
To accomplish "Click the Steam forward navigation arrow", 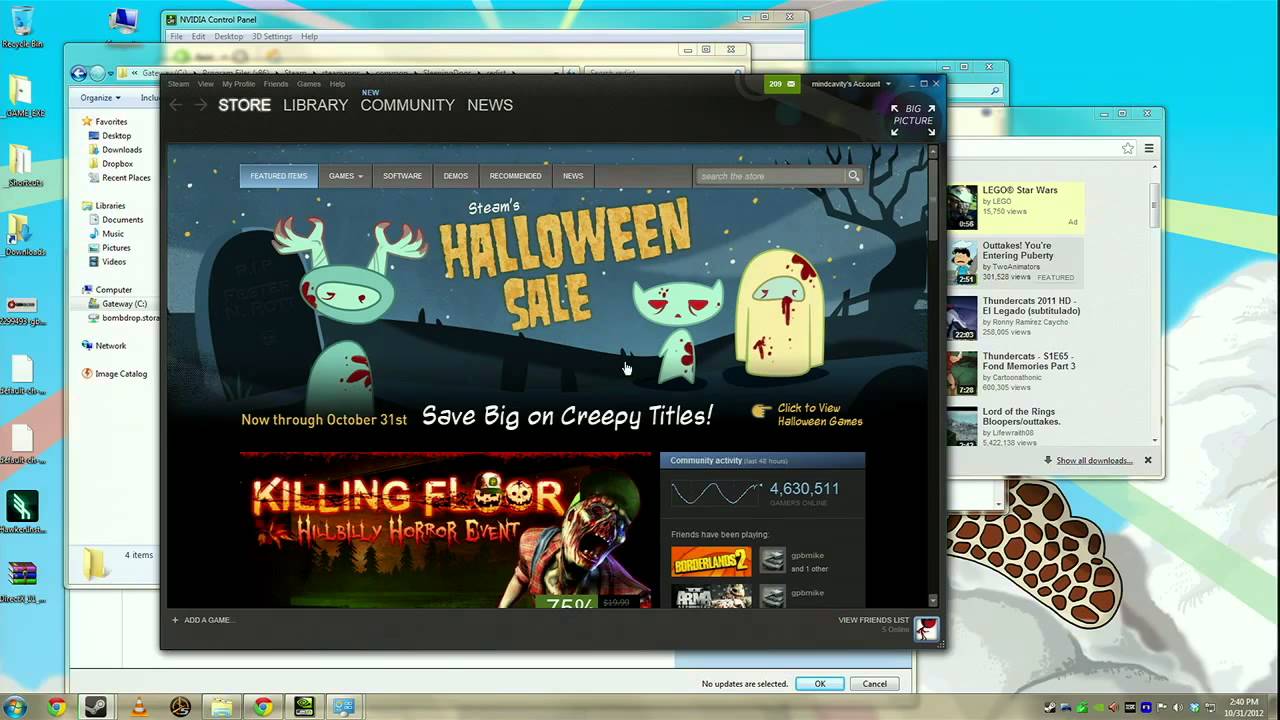I will point(201,105).
